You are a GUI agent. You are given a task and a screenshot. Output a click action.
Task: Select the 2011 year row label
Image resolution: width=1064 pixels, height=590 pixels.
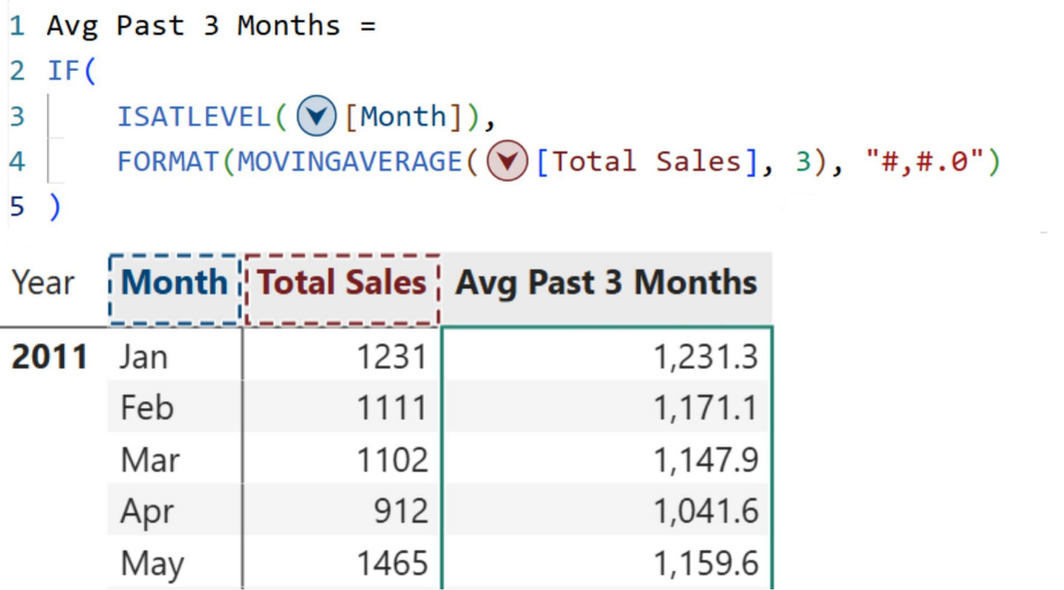point(49,357)
